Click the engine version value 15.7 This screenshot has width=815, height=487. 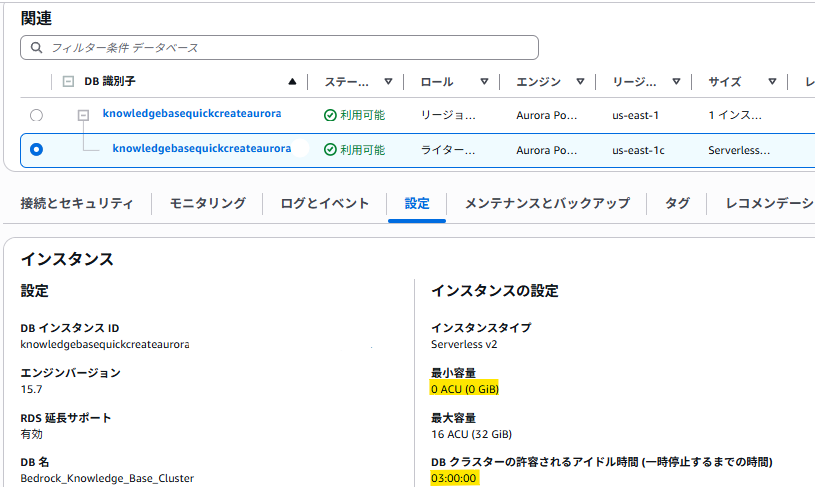pos(31,389)
